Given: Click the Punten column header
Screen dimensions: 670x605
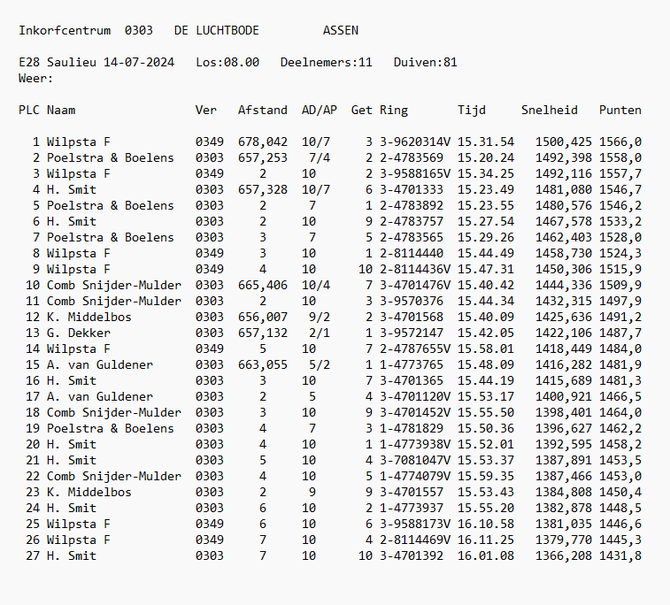Looking at the screenshot, I should 620,110.
